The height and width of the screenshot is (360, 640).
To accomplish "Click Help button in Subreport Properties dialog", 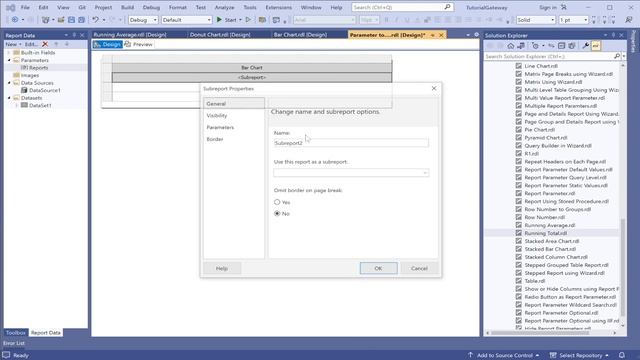I will 222,268.
